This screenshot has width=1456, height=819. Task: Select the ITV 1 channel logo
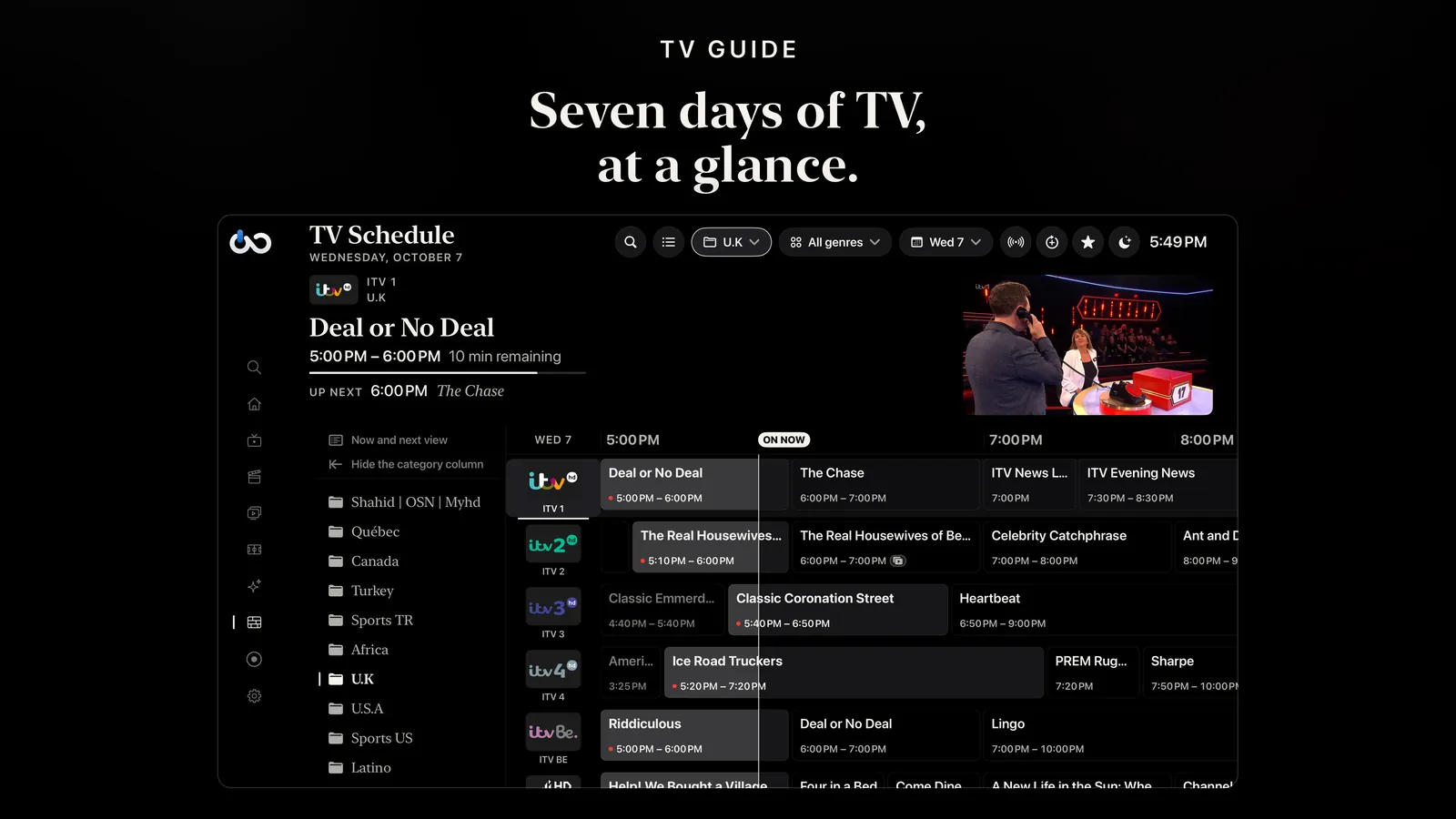click(553, 481)
